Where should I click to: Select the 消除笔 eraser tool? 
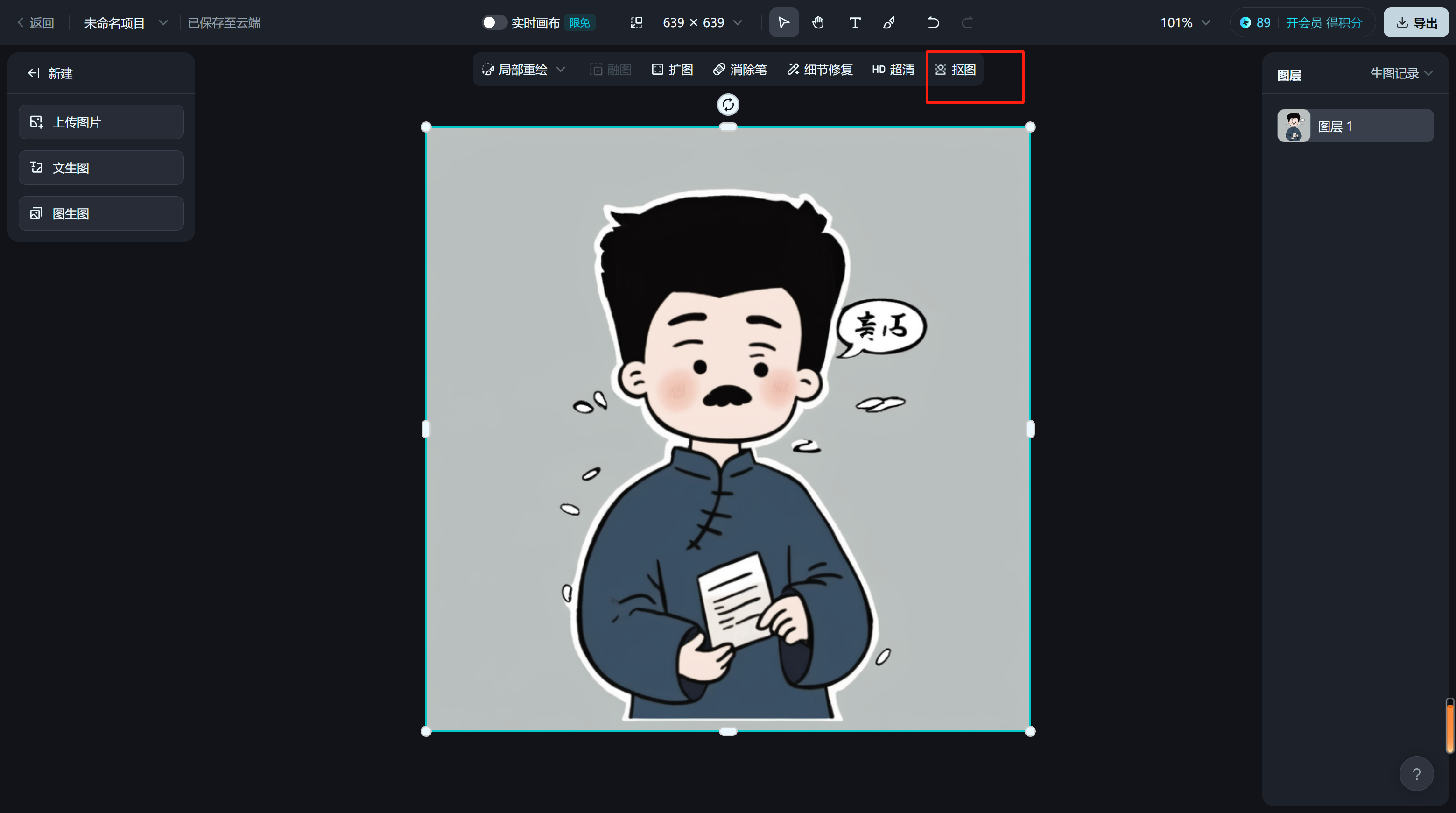740,69
